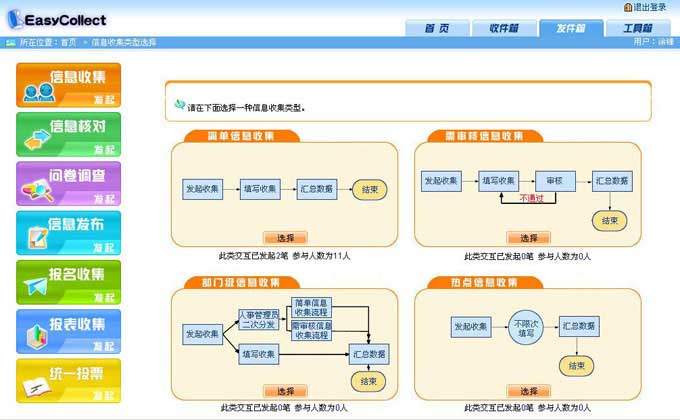Click the 热点信息收集 panel header
Image resolution: width=680 pixels, height=420 pixels.
[x=484, y=283]
